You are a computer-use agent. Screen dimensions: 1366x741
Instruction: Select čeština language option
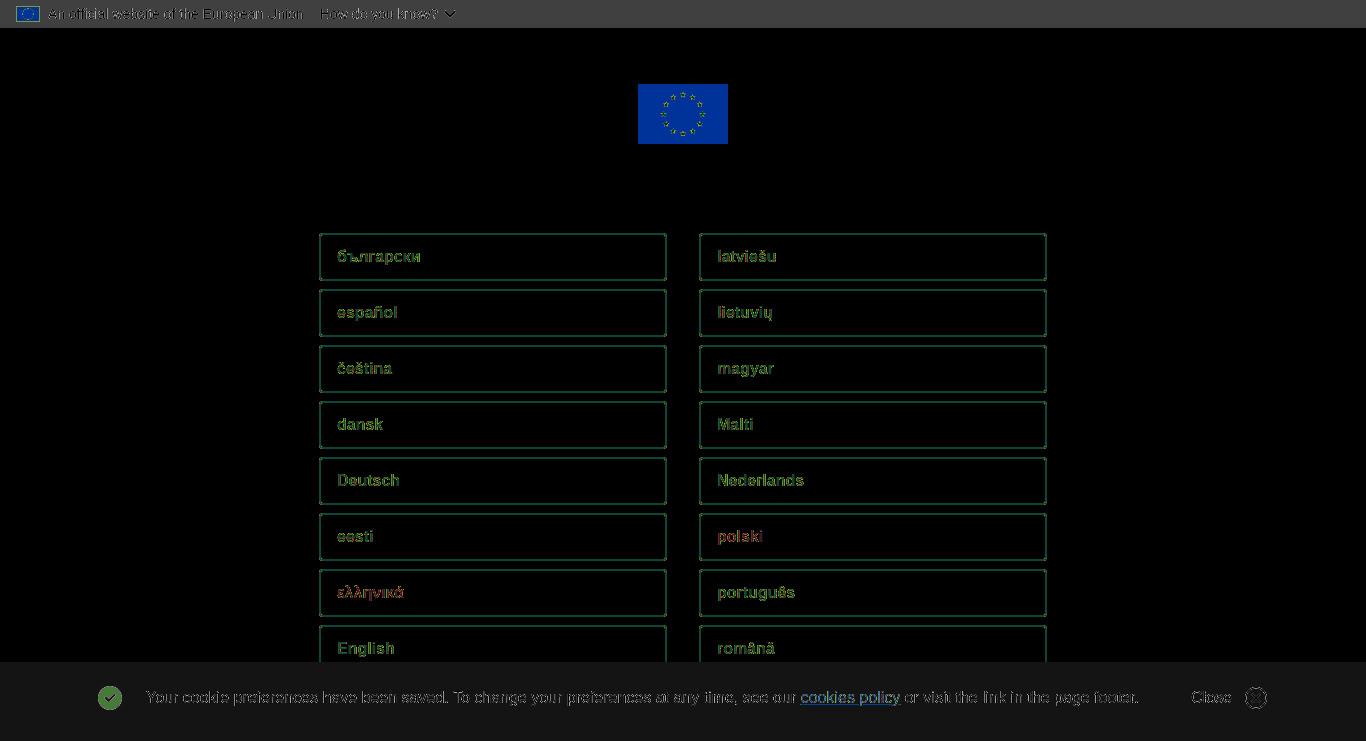(x=493, y=369)
